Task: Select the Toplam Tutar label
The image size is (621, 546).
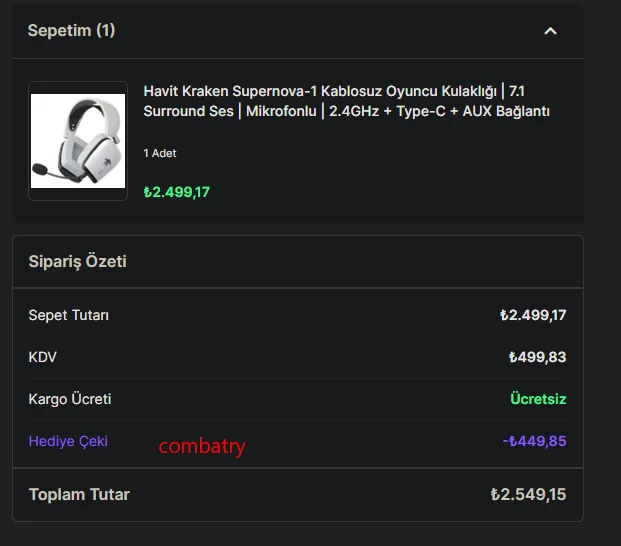Action: pos(79,494)
